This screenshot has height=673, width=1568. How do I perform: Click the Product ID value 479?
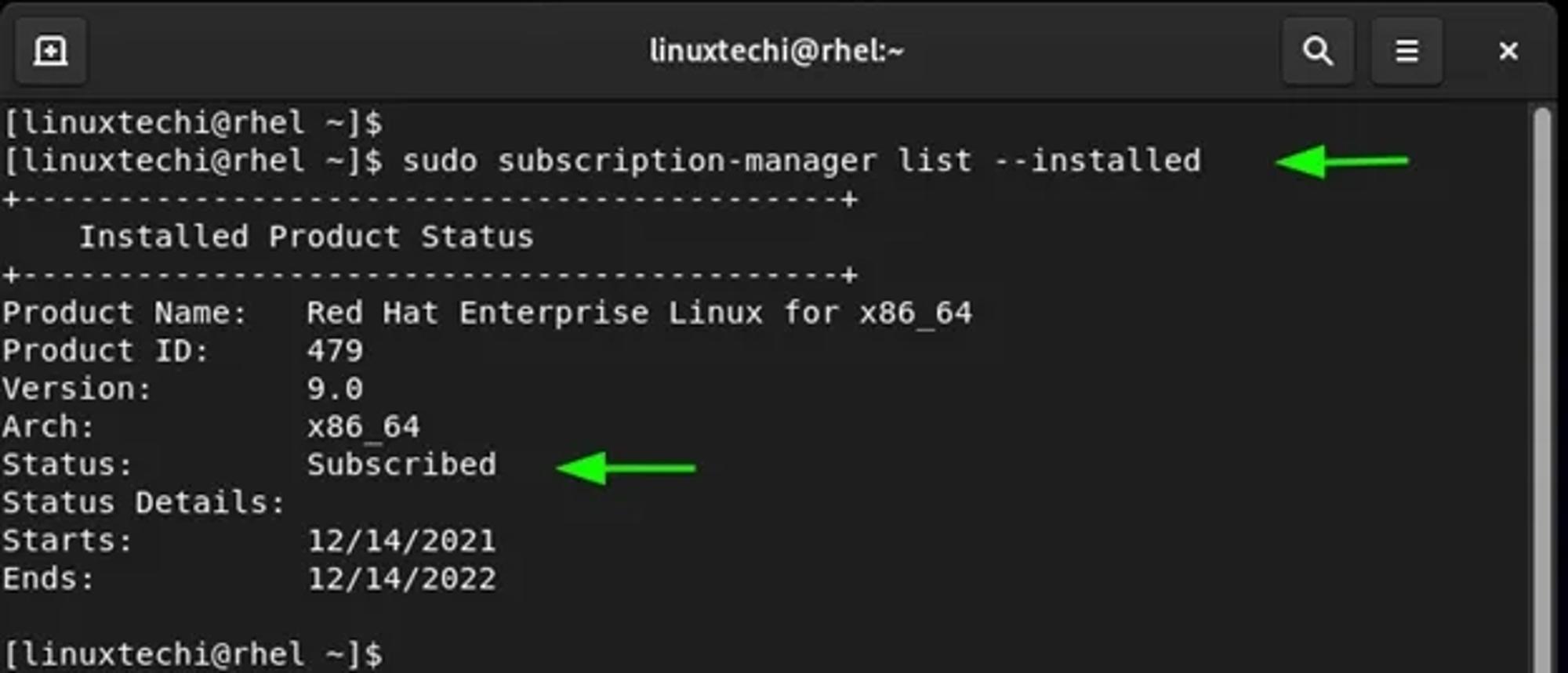click(335, 350)
